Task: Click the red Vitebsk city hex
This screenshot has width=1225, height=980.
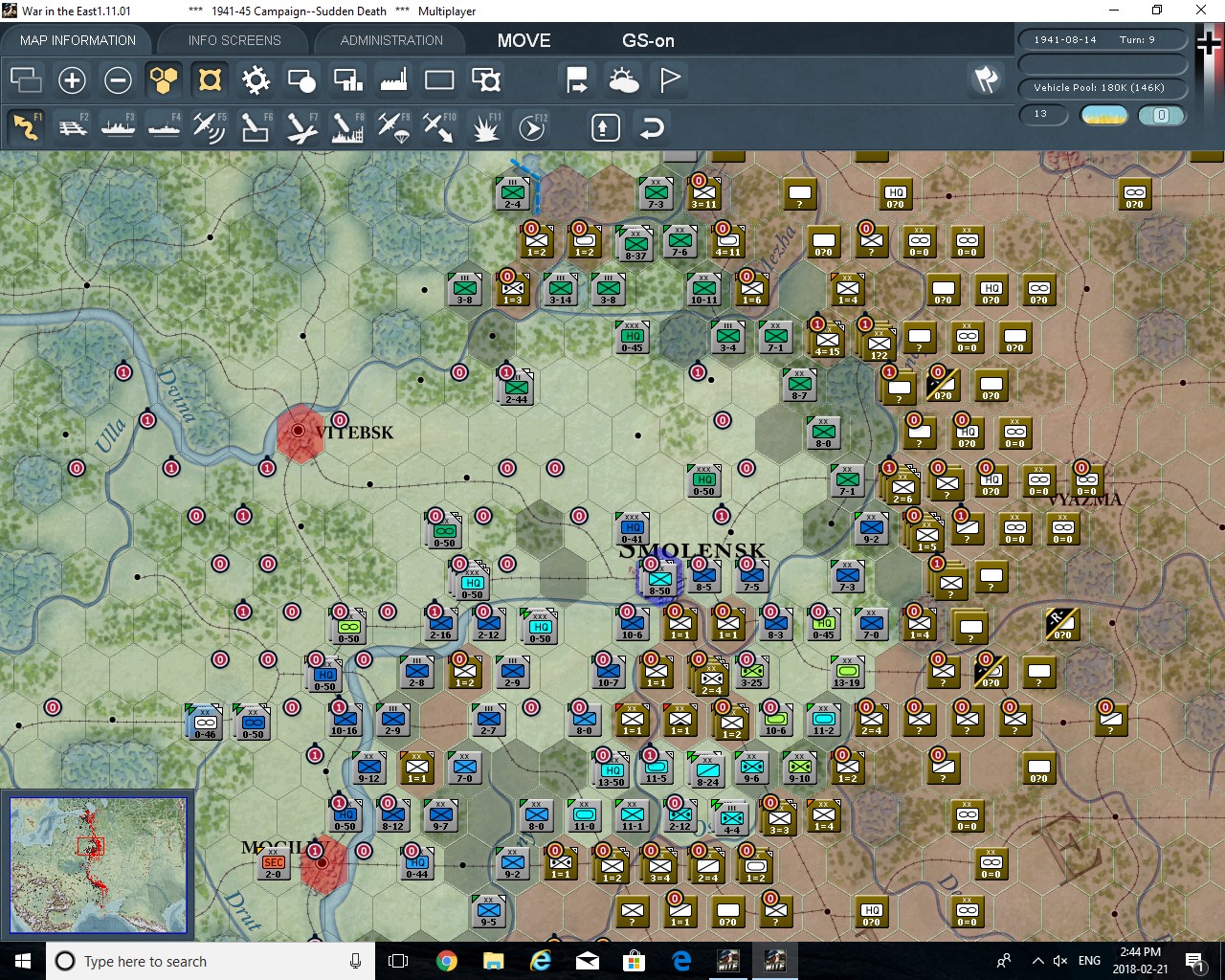Action: [x=300, y=433]
